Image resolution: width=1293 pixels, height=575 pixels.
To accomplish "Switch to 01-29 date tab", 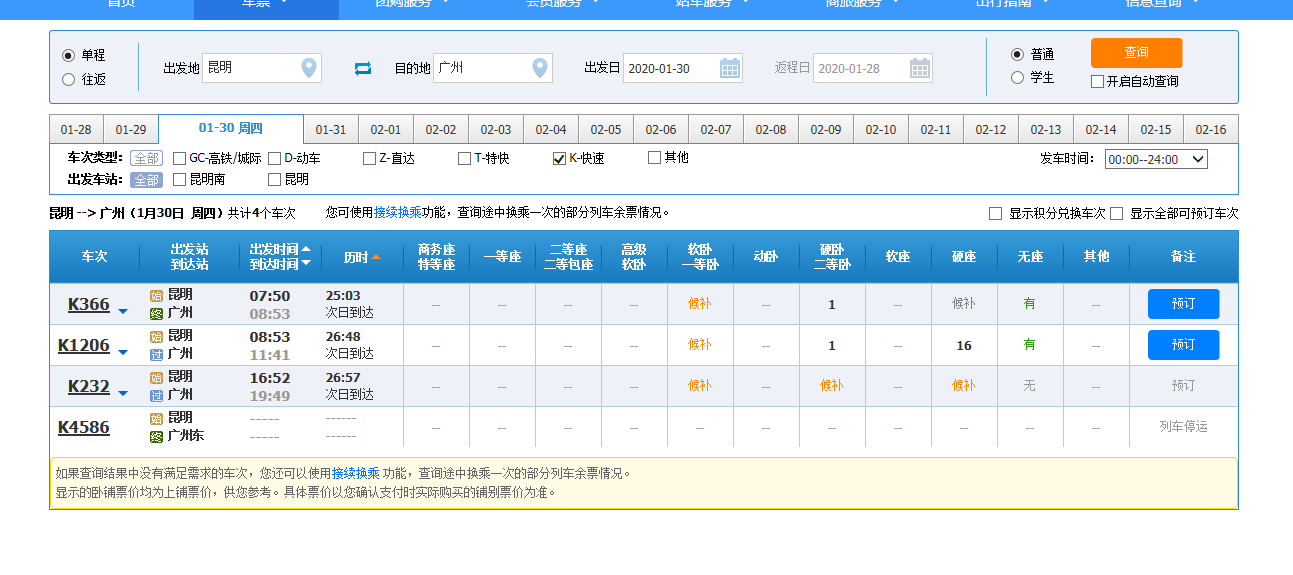I will [x=131, y=130].
